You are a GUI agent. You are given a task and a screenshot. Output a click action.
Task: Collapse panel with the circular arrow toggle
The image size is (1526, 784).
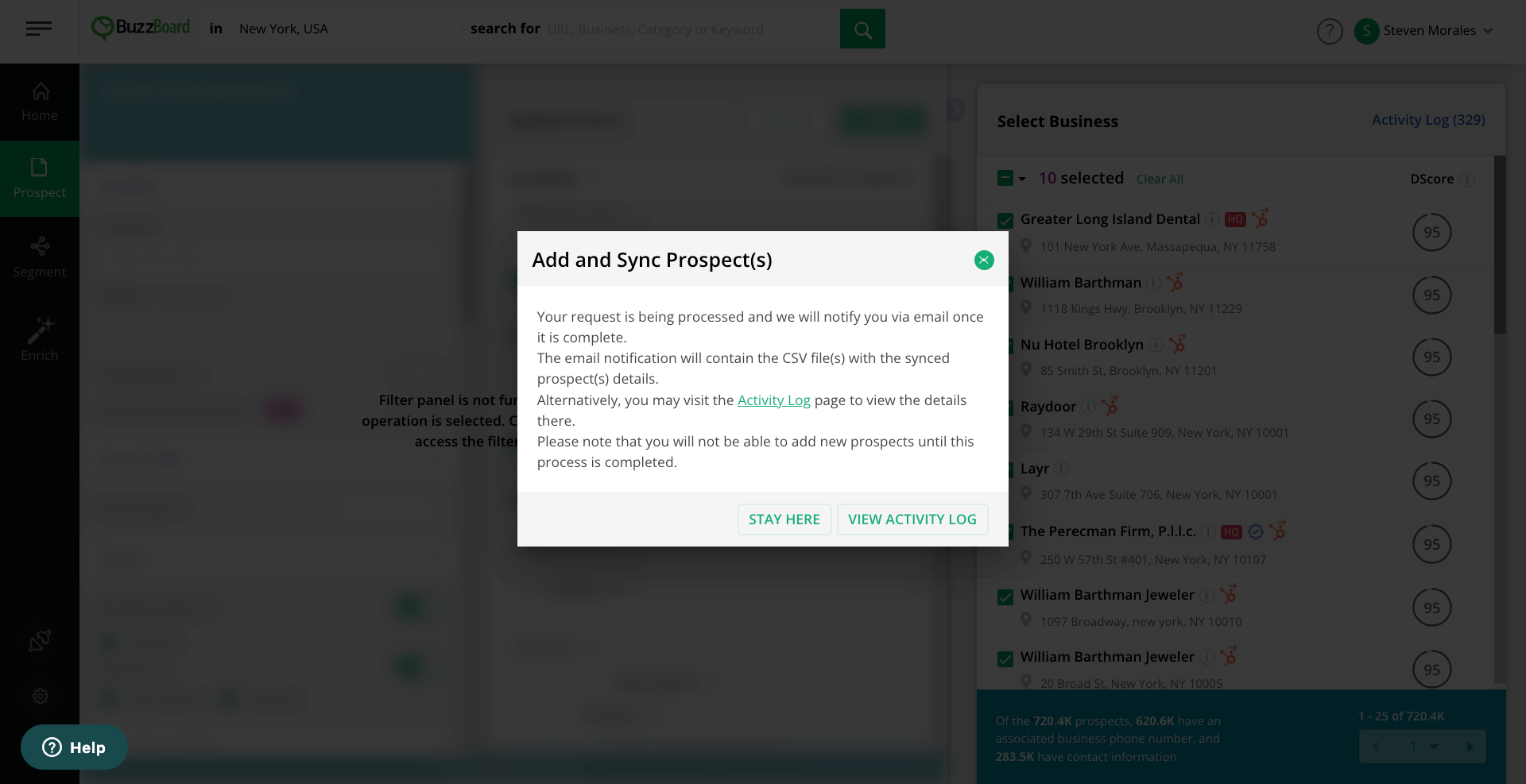[x=955, y=110]
